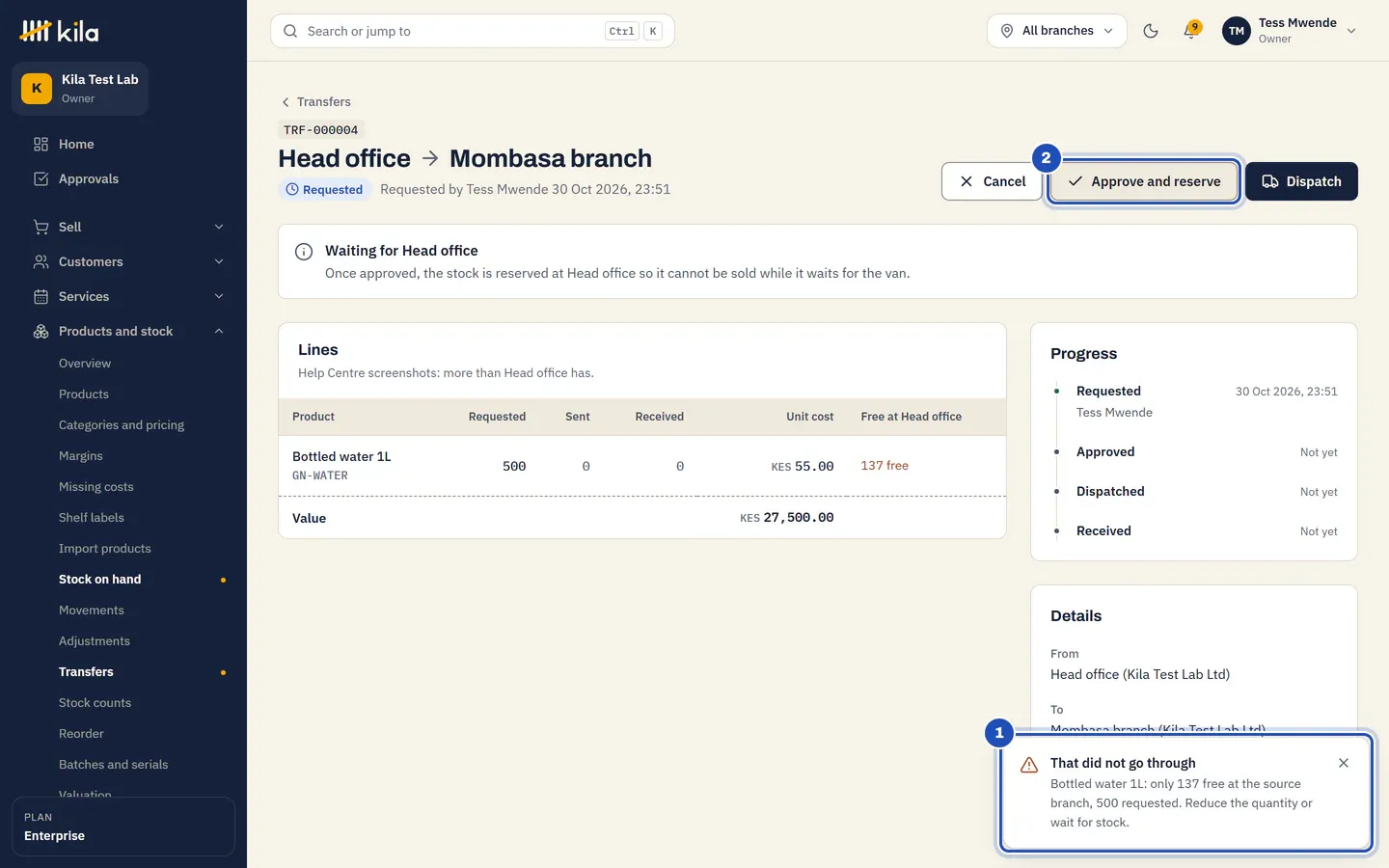Click the Home icon in the sidebar
The height and width of the screenshot is (868, 1389).
tap(41, 144)
